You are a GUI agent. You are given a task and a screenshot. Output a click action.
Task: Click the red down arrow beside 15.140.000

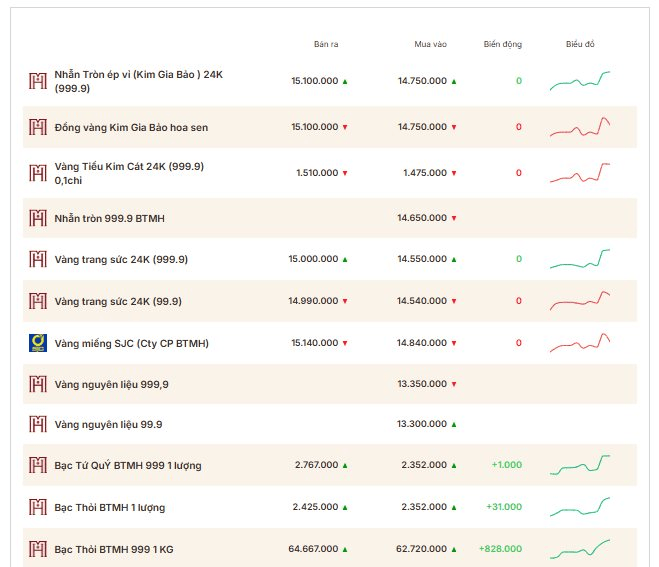click(345, 343)
